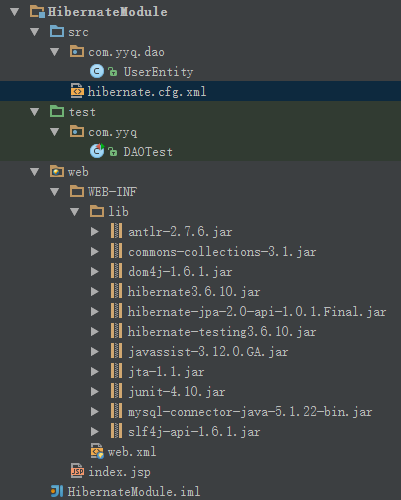Click the antlr-2.7.6.jar archive icon

(116, 231)
